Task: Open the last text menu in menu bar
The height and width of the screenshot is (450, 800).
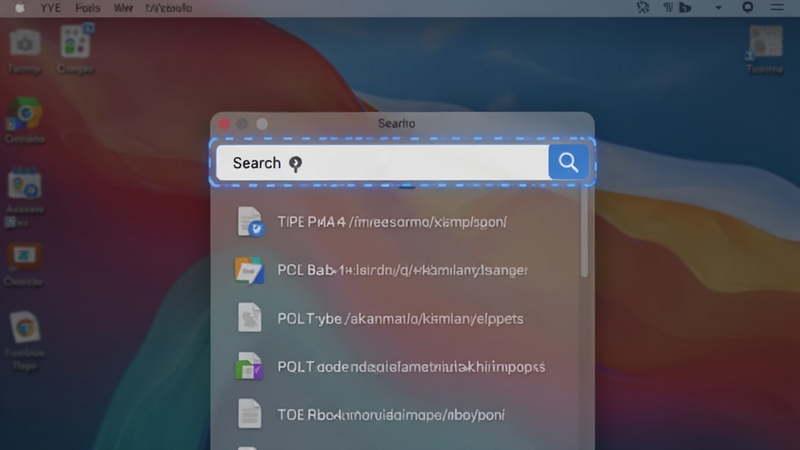Action: point(168,8)
